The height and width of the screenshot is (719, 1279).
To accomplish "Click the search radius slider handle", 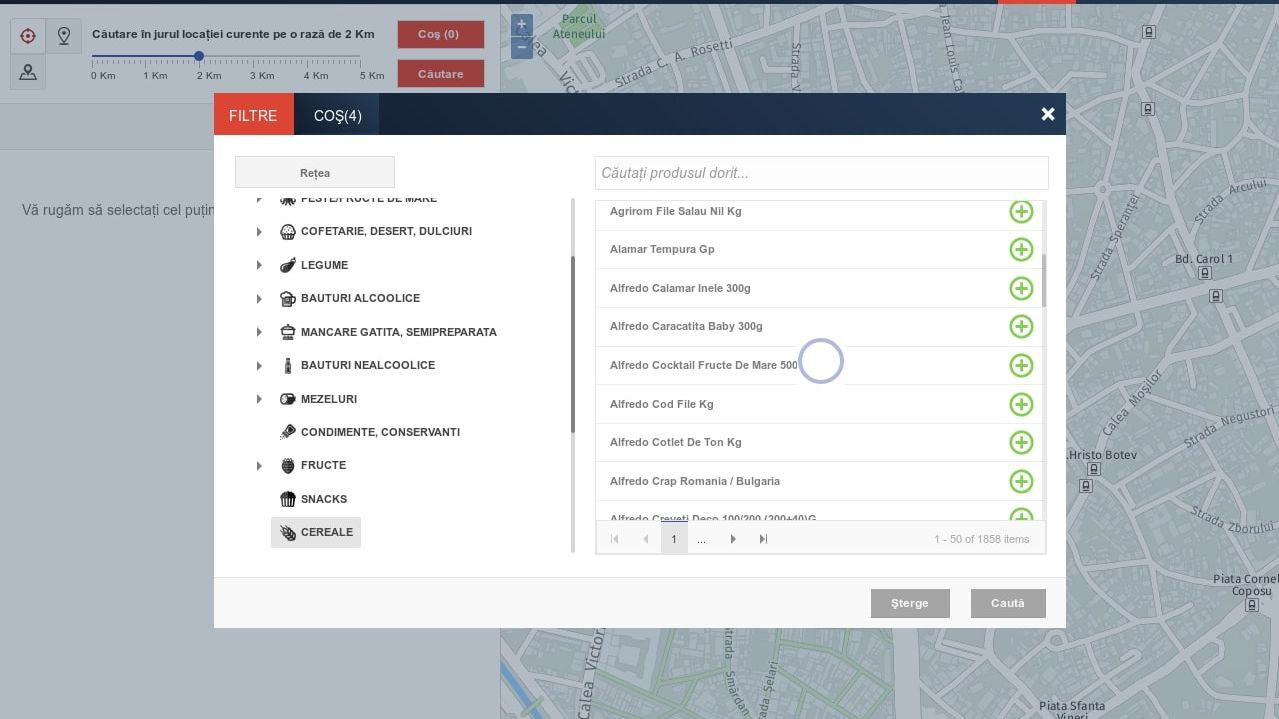I will (199, 56).
